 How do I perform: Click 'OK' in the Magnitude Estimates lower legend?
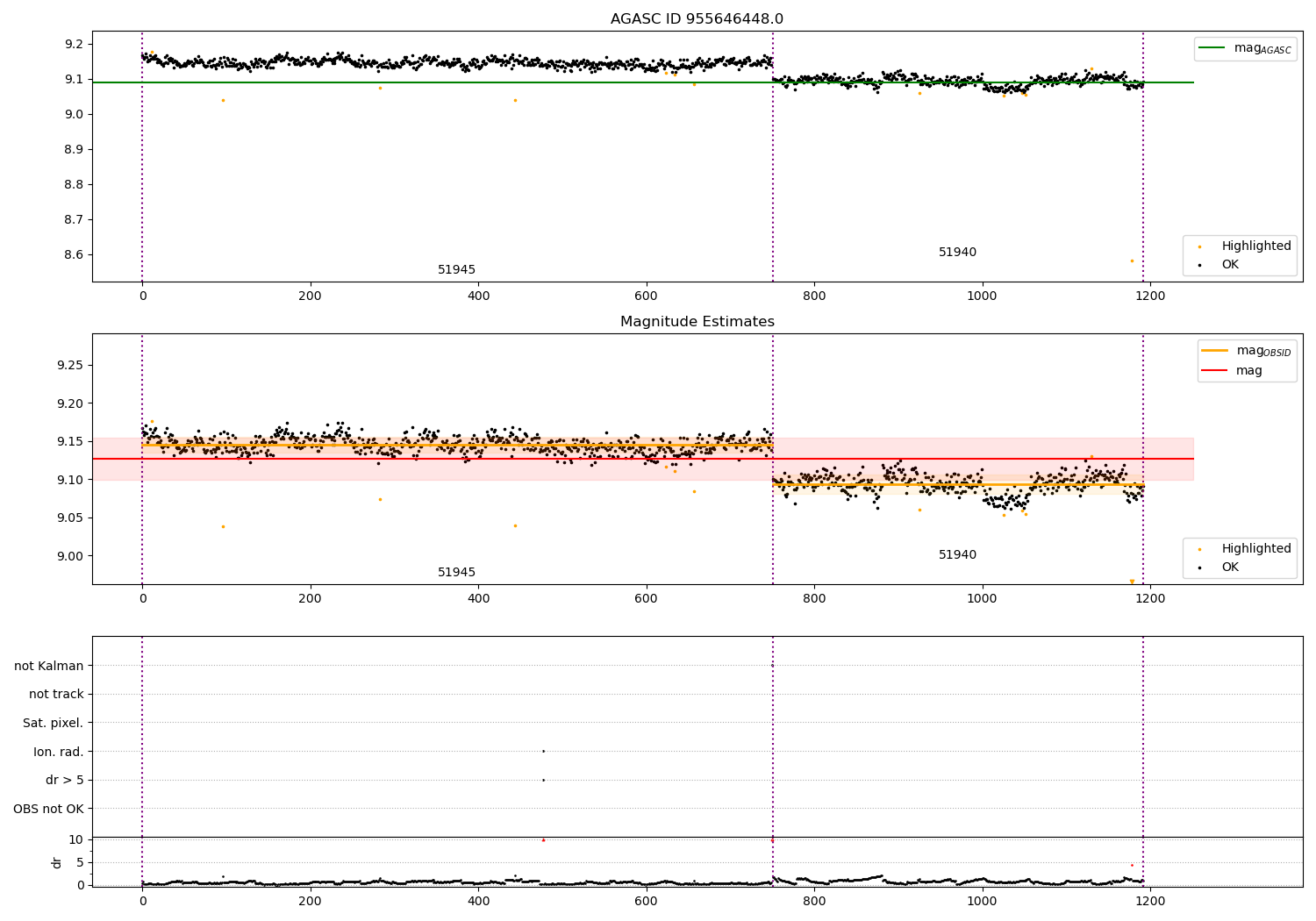tap(1230, 567)
